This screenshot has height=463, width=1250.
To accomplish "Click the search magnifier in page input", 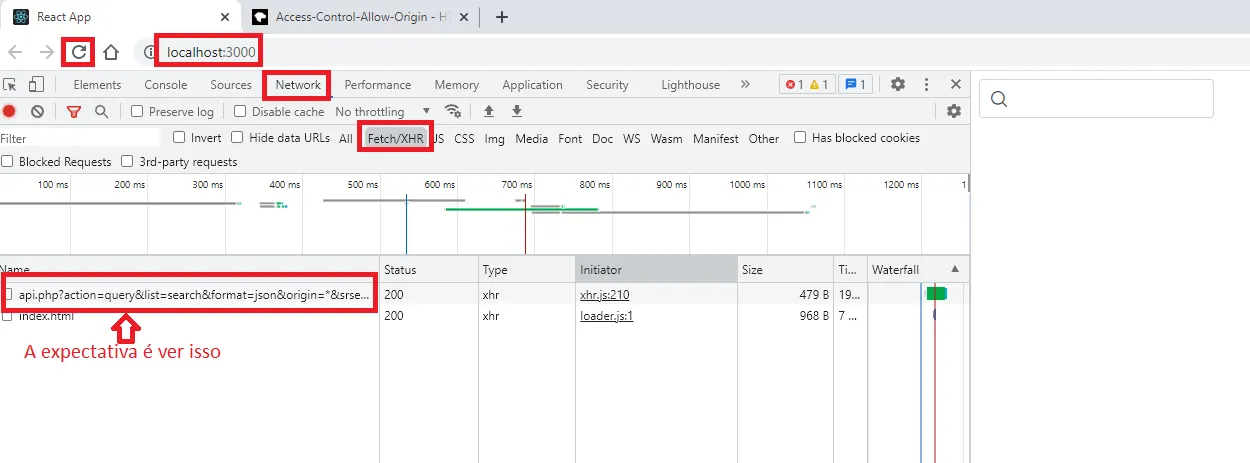I will [x=998, y=98].
